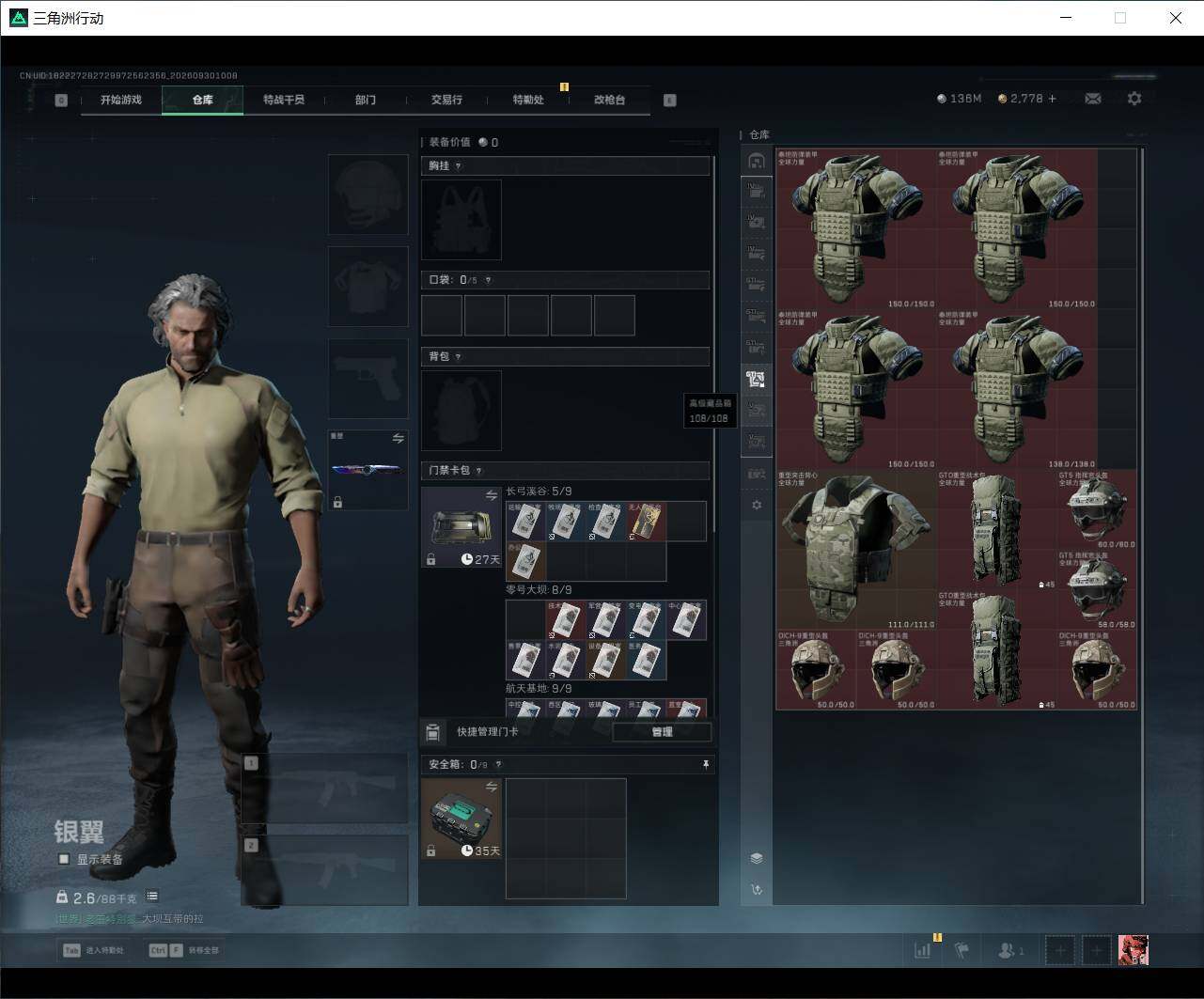
Task: Select the empty helmet equipment slot
Action: (367, 195)
